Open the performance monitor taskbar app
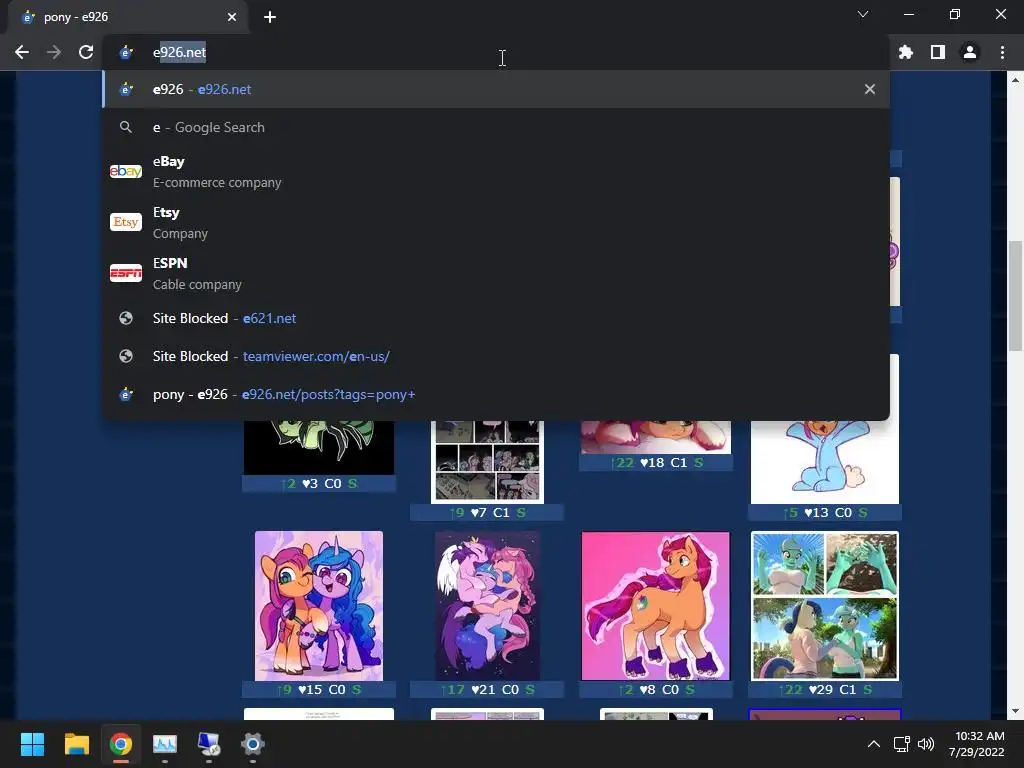The width and height of the screenshot is (1024, 768). (x=165, y=744)
